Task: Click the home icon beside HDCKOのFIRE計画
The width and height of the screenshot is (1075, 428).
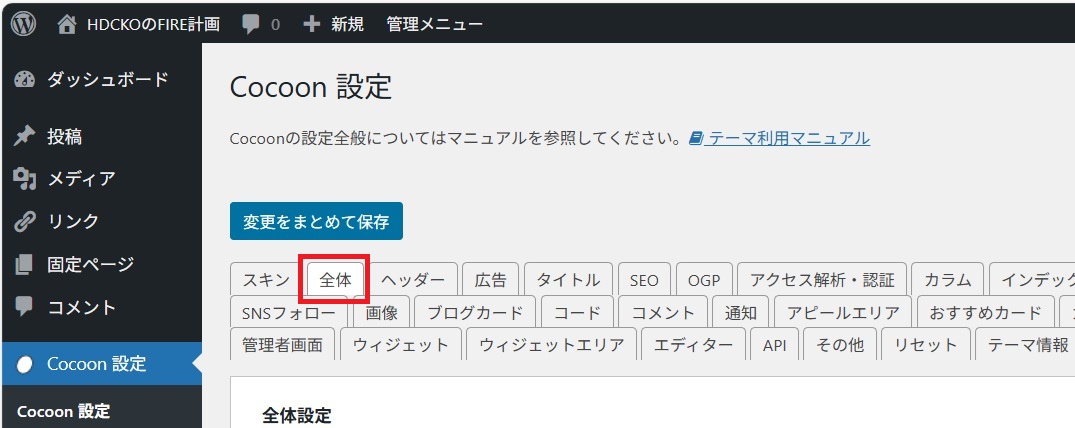Action: 67,25
